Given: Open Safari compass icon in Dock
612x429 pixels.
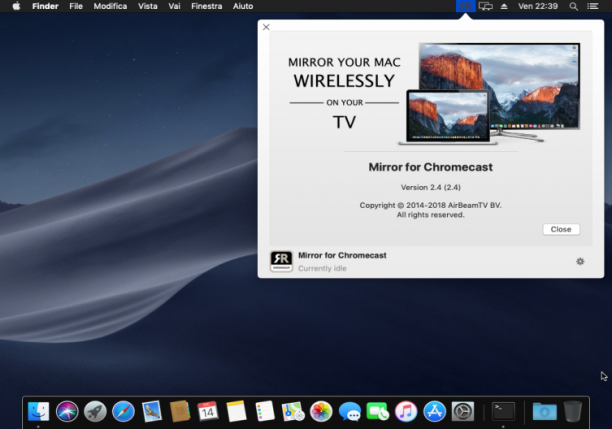Looking at the screenshot, I should pos(123,411).
